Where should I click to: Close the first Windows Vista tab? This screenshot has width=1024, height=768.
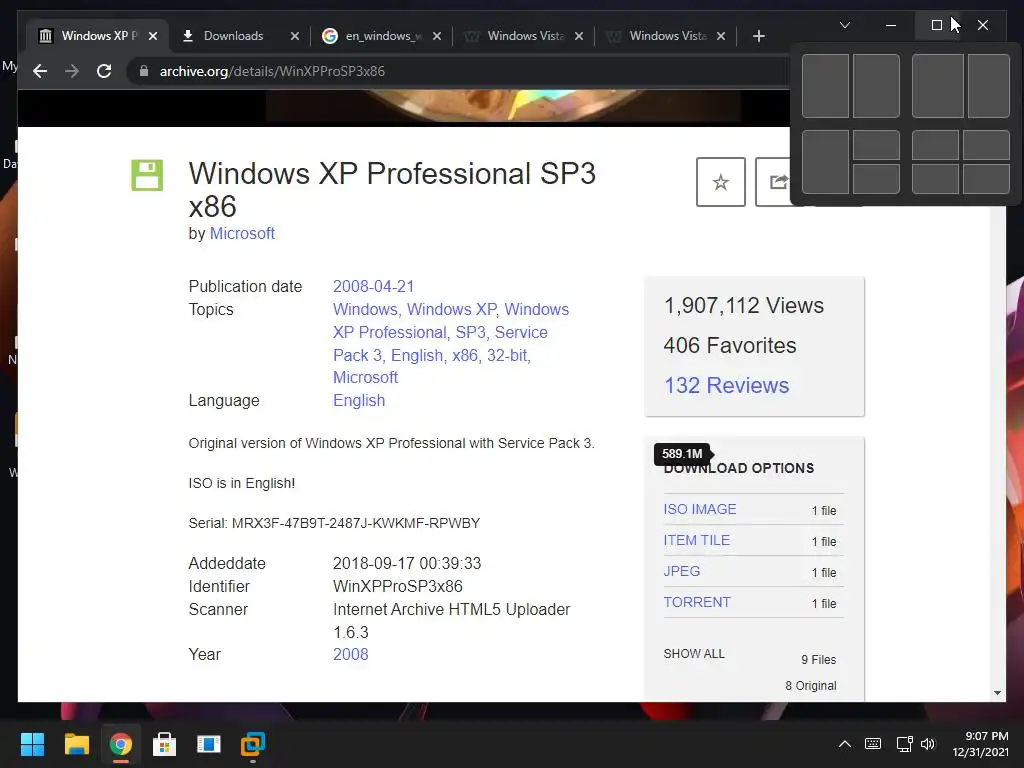coord(579,36)
